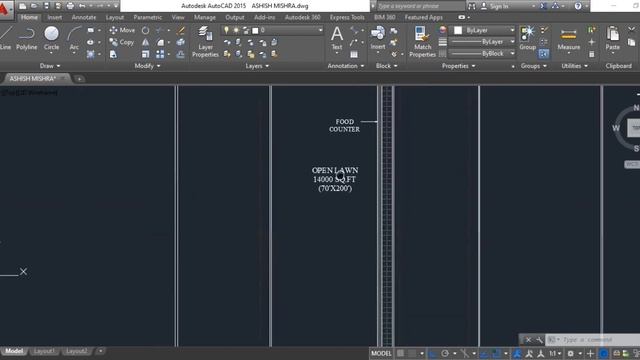Screen dimensions: 640x360
Task: Activate Match Properties tool
Action: 422,42
